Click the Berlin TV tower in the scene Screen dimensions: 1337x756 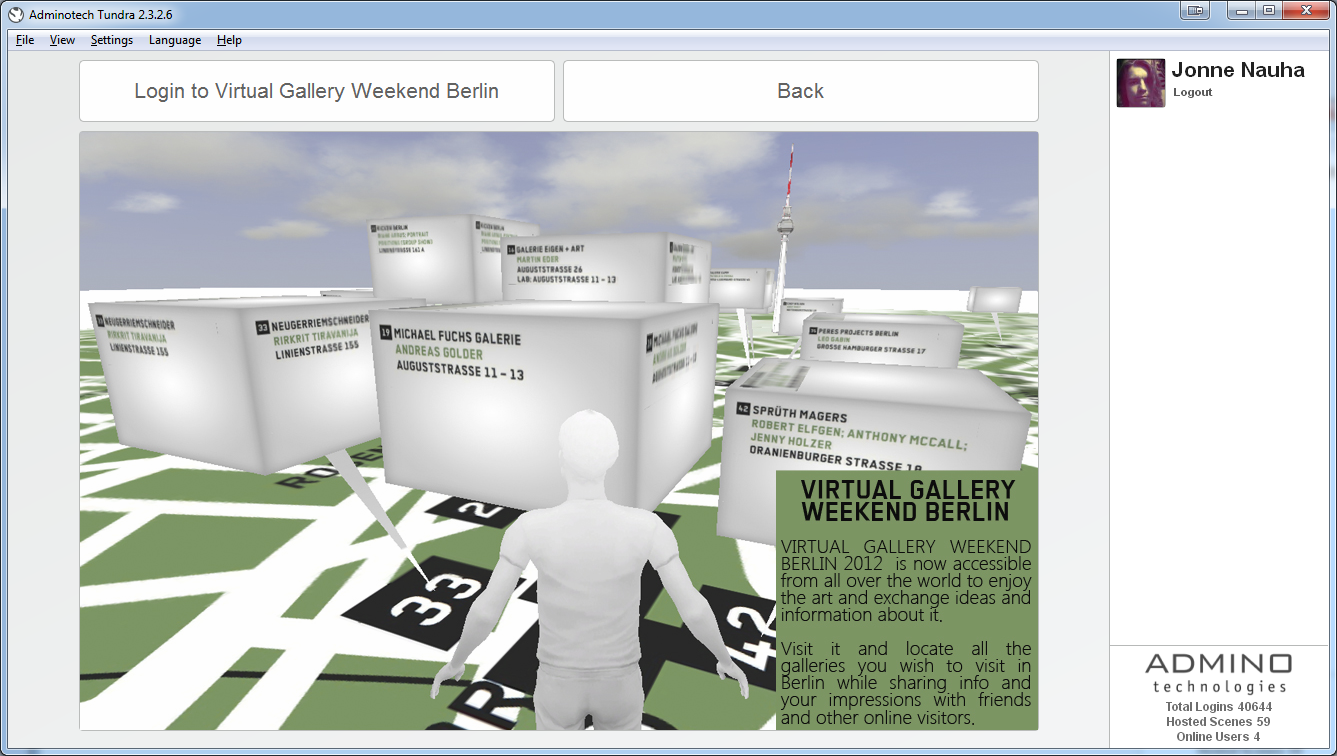tap(788, 220)
